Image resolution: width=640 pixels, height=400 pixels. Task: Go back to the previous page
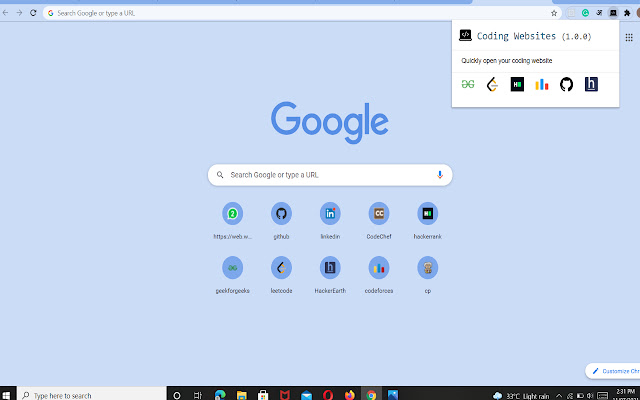coord(6,13)
